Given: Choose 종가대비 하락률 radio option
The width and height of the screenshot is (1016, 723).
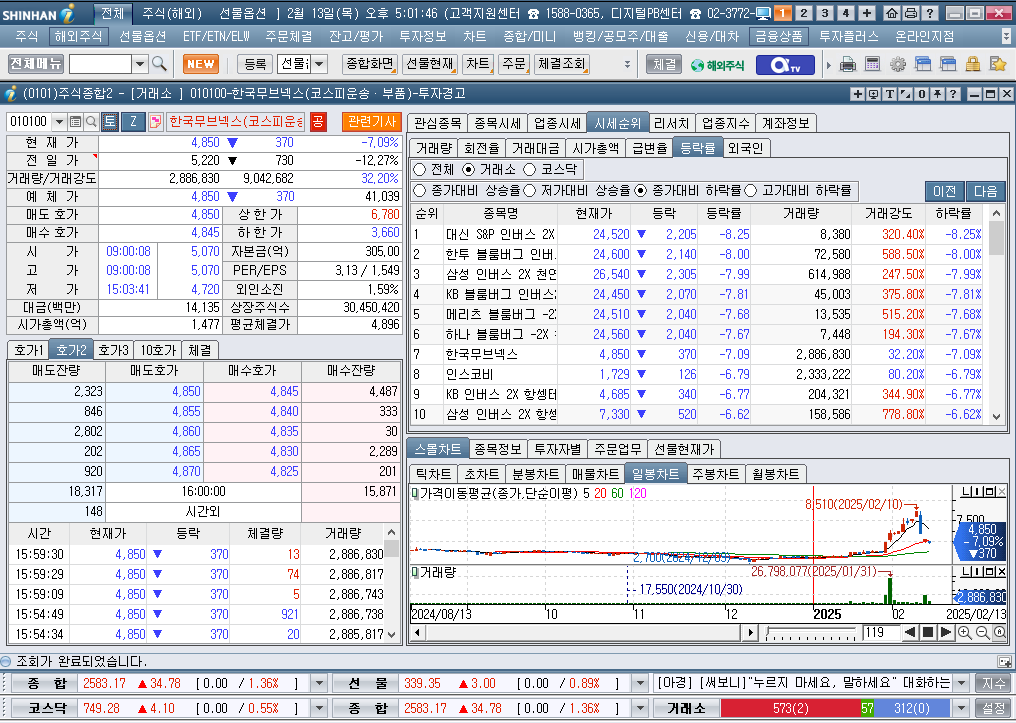Looking at the screenshot, I should click(641, 190).
